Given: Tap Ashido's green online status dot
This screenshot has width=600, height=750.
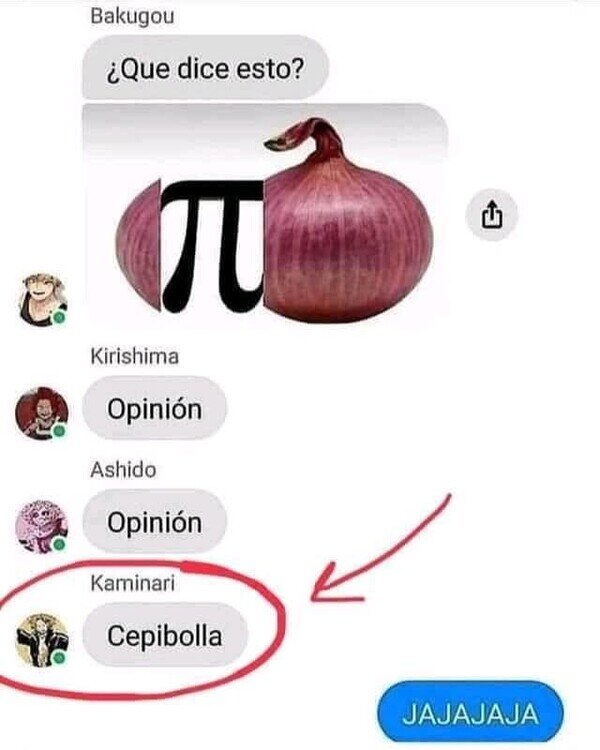Looking at the screenshot, I should [x=59, y=544].
